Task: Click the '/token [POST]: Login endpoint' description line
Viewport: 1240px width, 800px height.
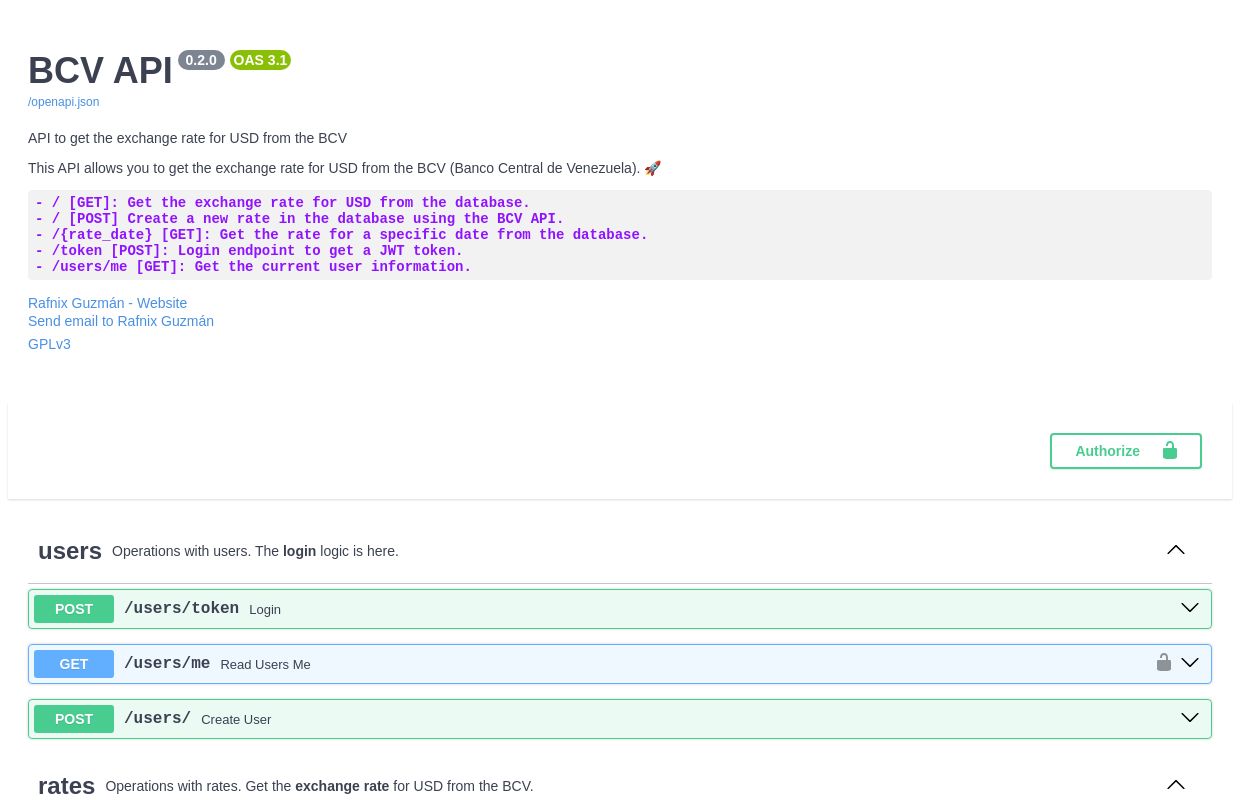Action: [x=249, y=251]
